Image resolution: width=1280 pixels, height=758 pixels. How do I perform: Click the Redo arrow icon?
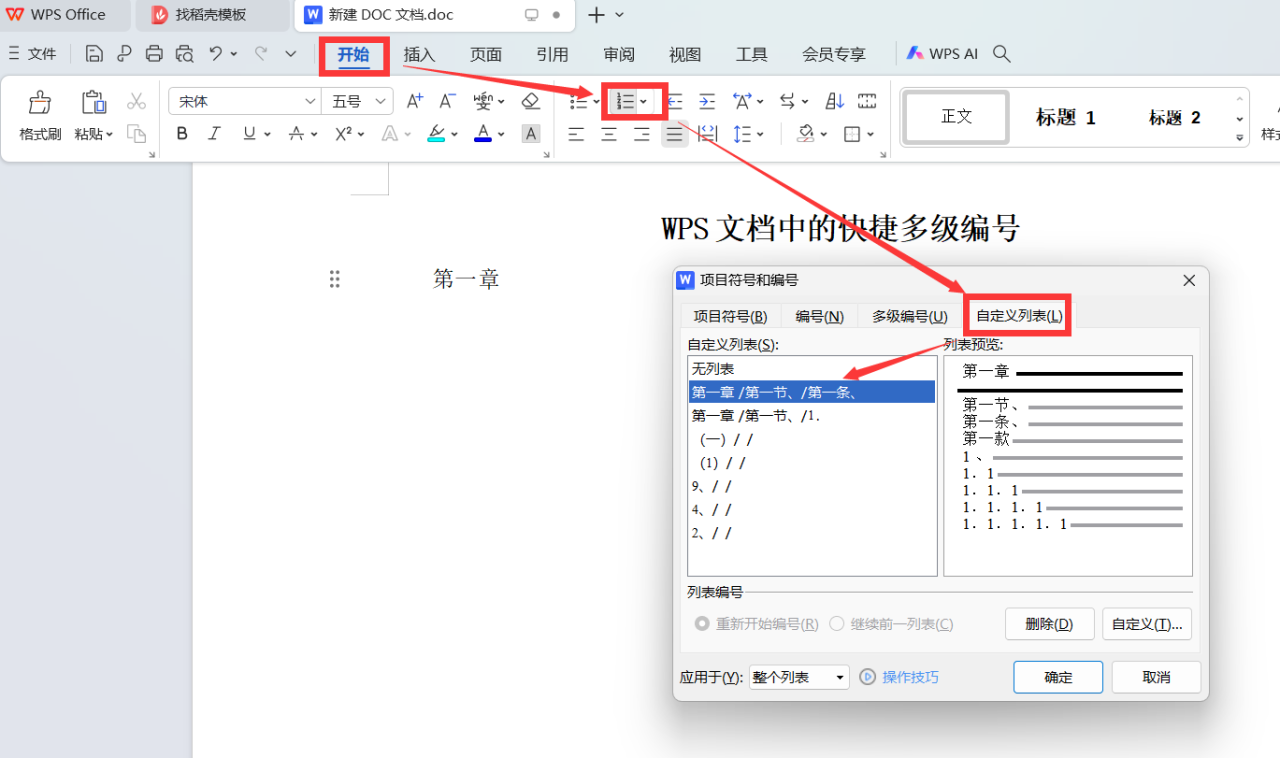[261, 54]
